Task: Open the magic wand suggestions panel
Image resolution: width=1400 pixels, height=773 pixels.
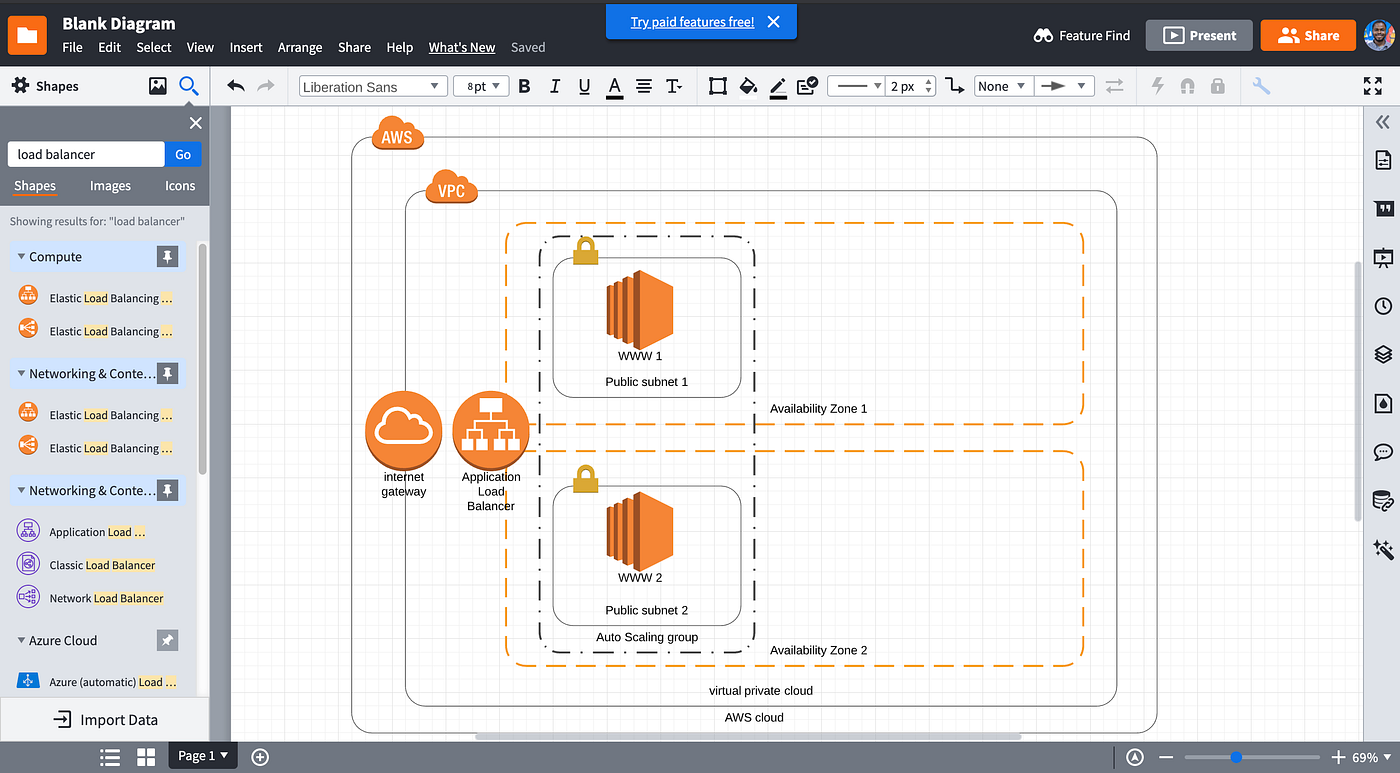Action: coord(1382,549)
